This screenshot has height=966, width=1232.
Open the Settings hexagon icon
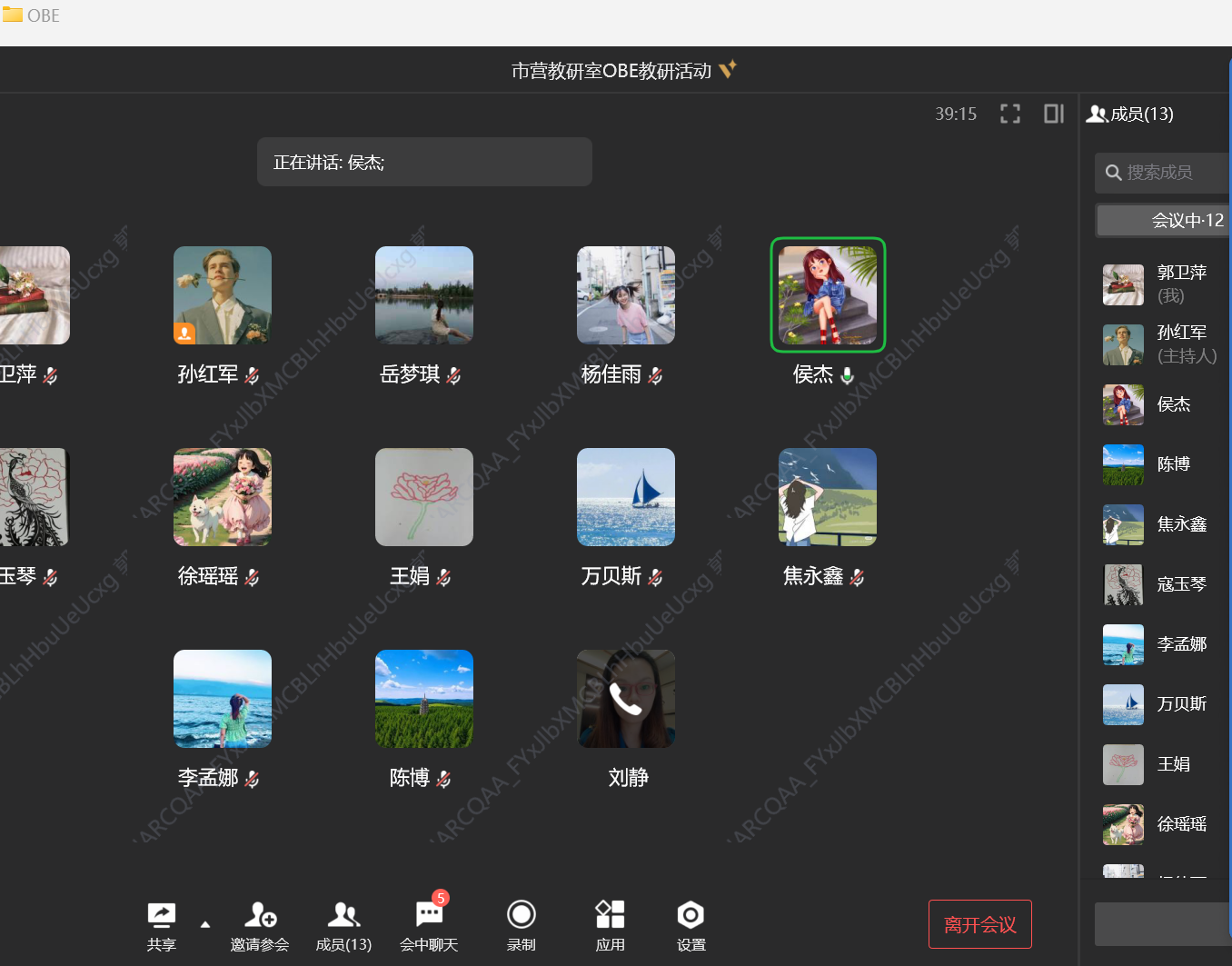(691, 914)
